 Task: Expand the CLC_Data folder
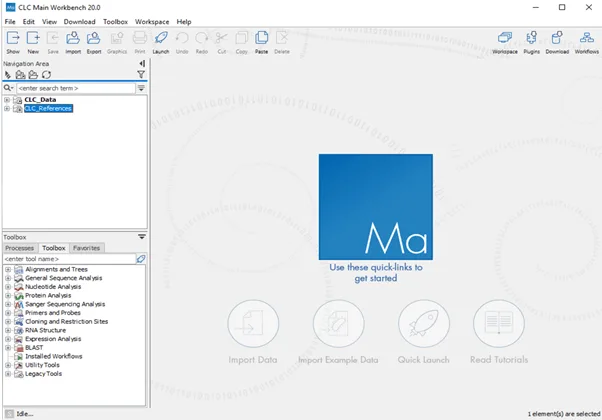pyautogui.click(x=7, y=100)
